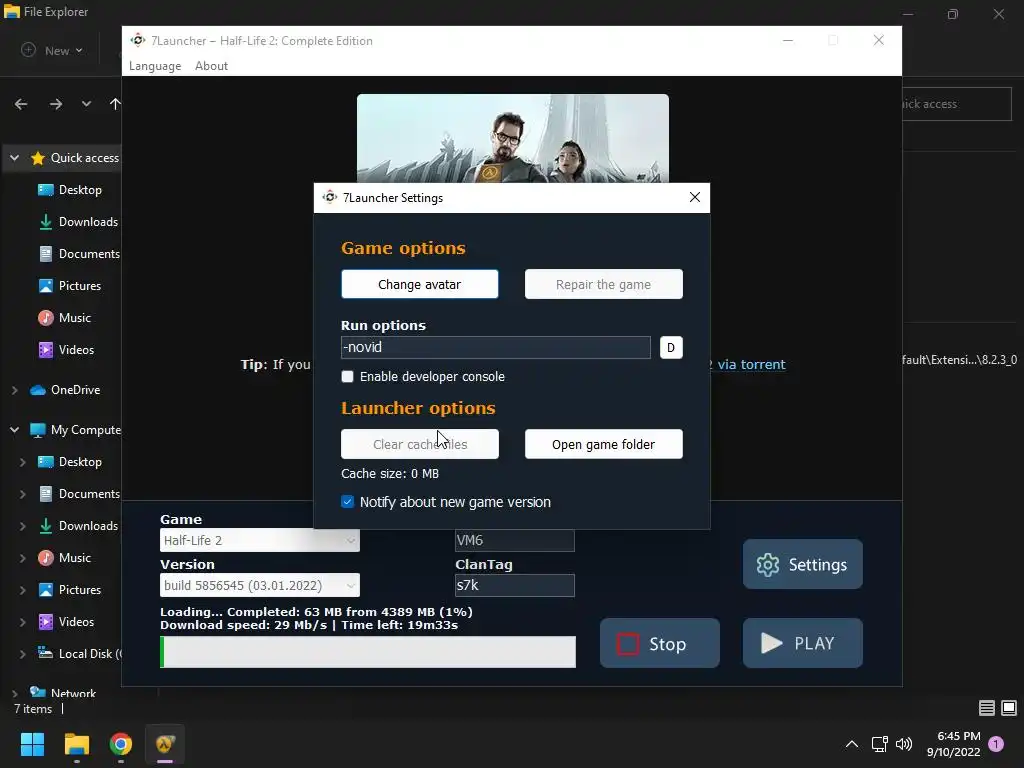Screen dimensions: 1024x768
Task: Open the Windows Start menu
Action: click(32, 744)
